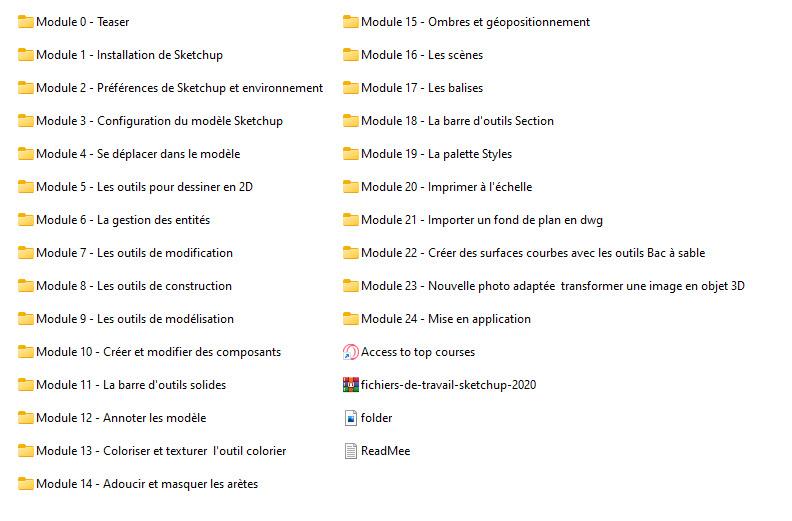Click the file name 'folder'
Screen dimensions: 792x521
click(376, 418)
